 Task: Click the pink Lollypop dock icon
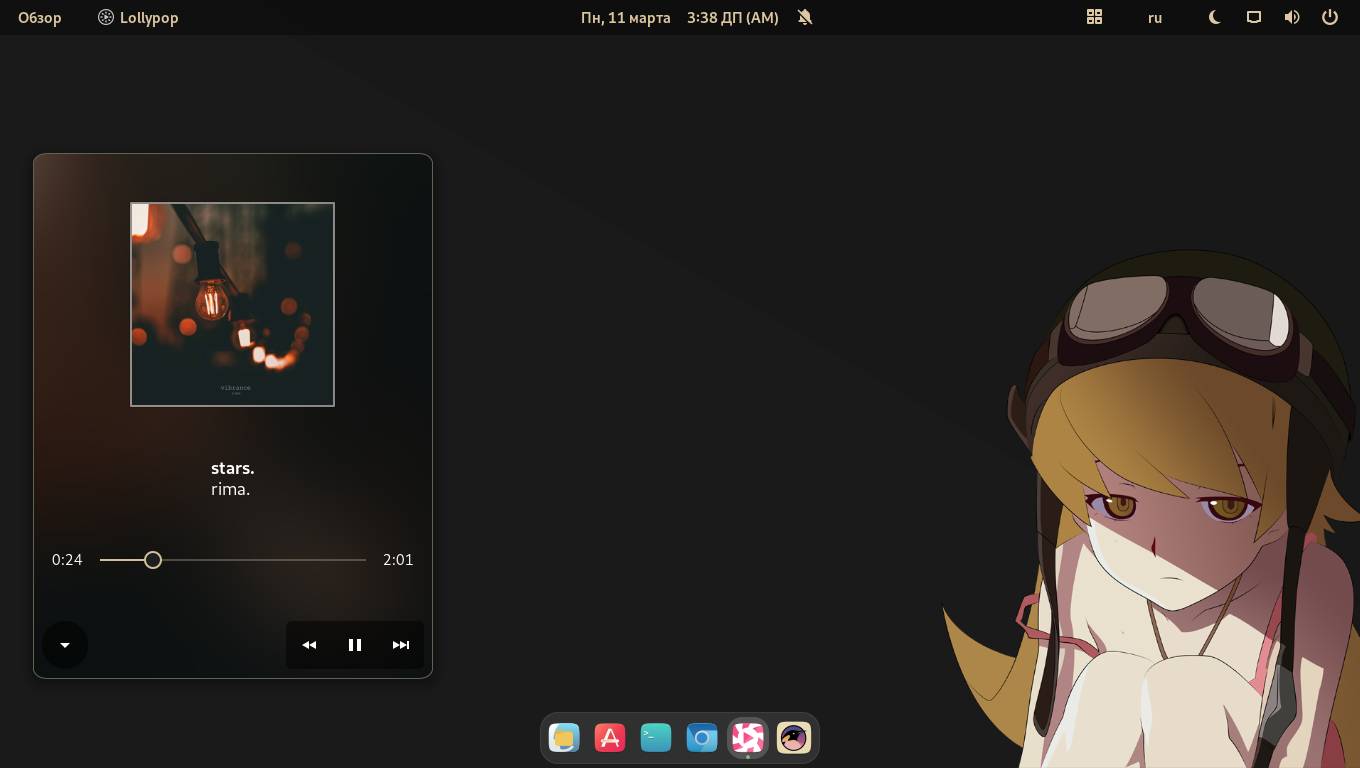(748, 738)
